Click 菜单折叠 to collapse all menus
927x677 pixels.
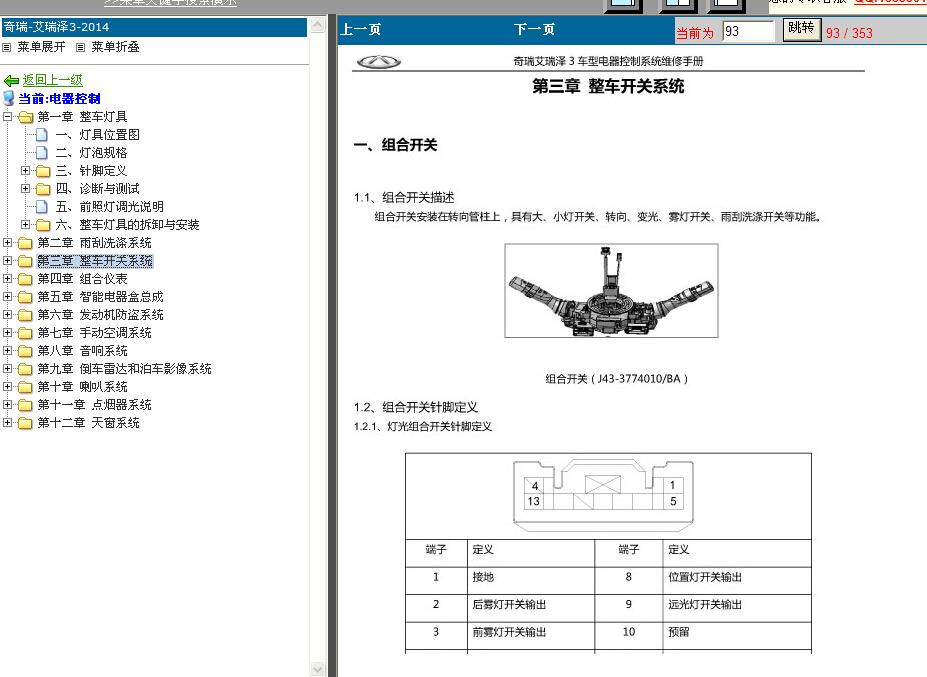point(115,47)
